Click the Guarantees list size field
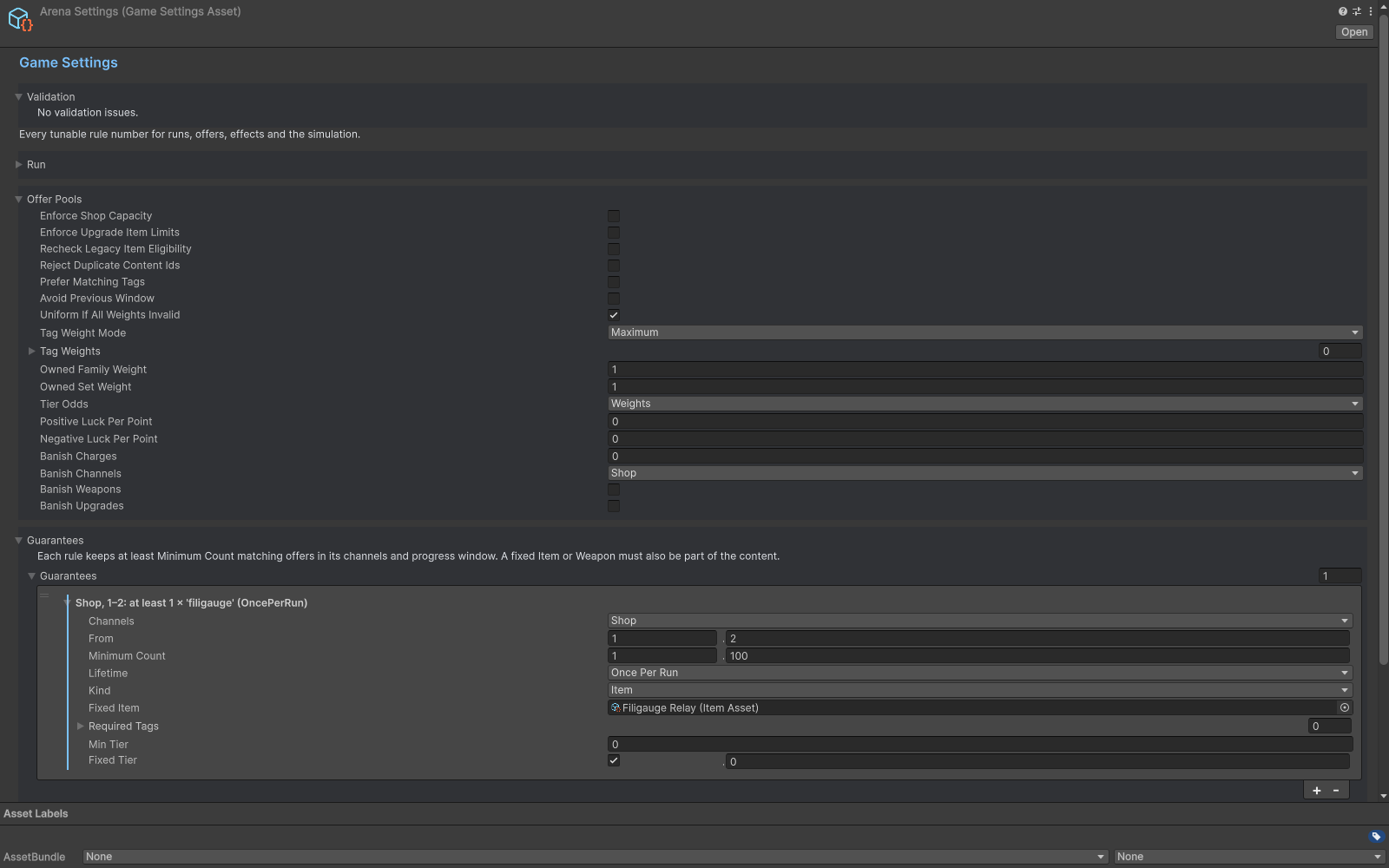Viewport: 1389px width, 868px height. pos(1340,576)
